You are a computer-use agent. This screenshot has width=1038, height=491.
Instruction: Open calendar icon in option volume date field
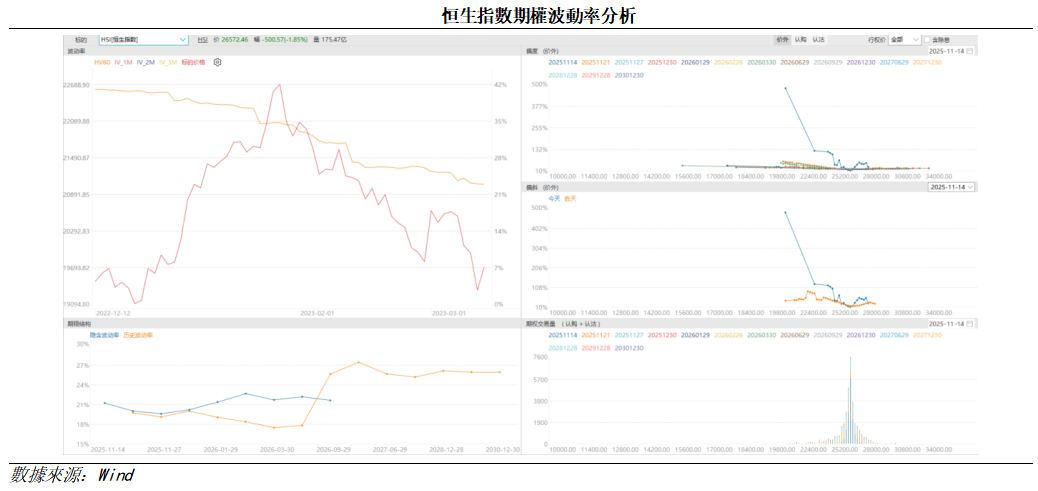tap(970, 324)
